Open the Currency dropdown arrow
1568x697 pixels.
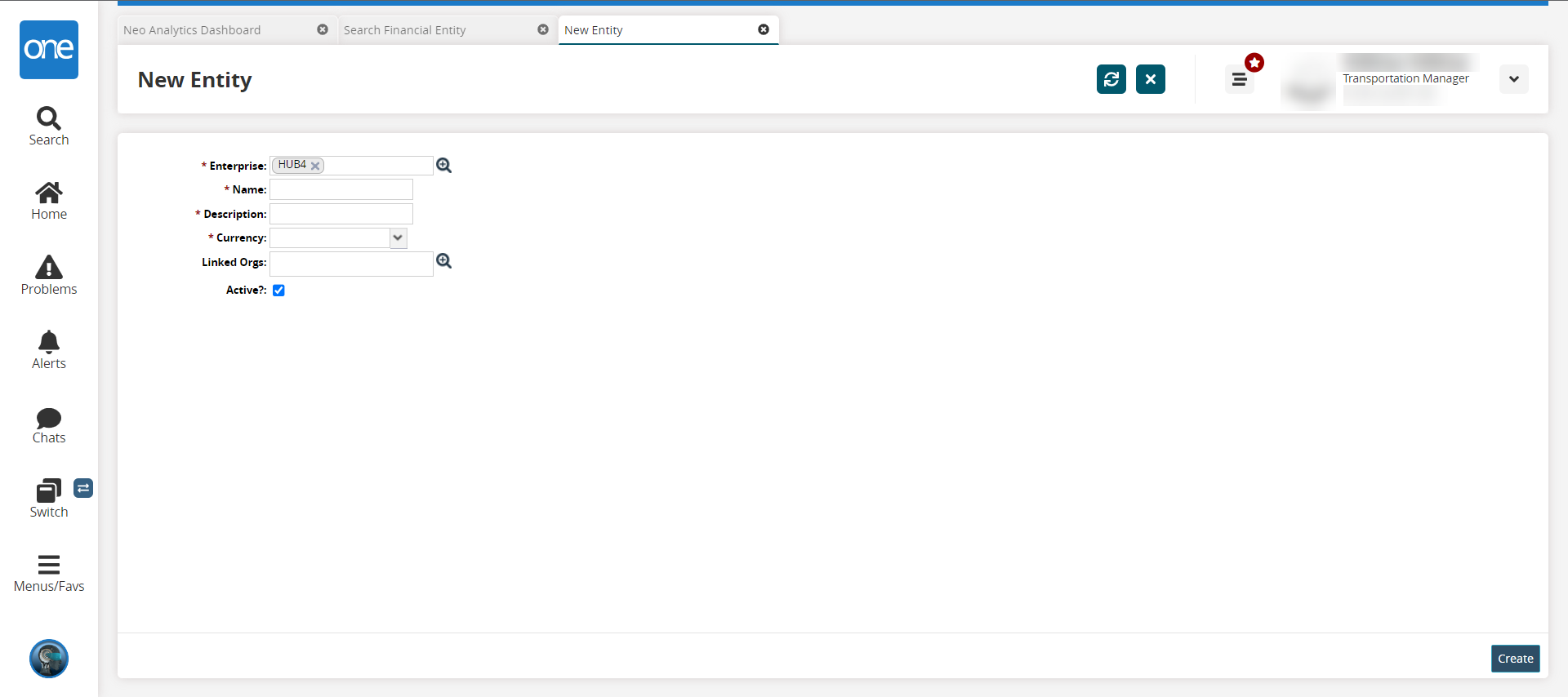[x=398, y=238]
